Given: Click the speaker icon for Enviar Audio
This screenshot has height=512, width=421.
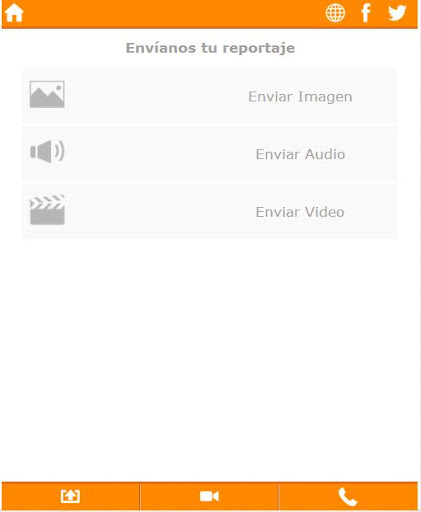Looking at the screenshot, I should coord(47,152).
